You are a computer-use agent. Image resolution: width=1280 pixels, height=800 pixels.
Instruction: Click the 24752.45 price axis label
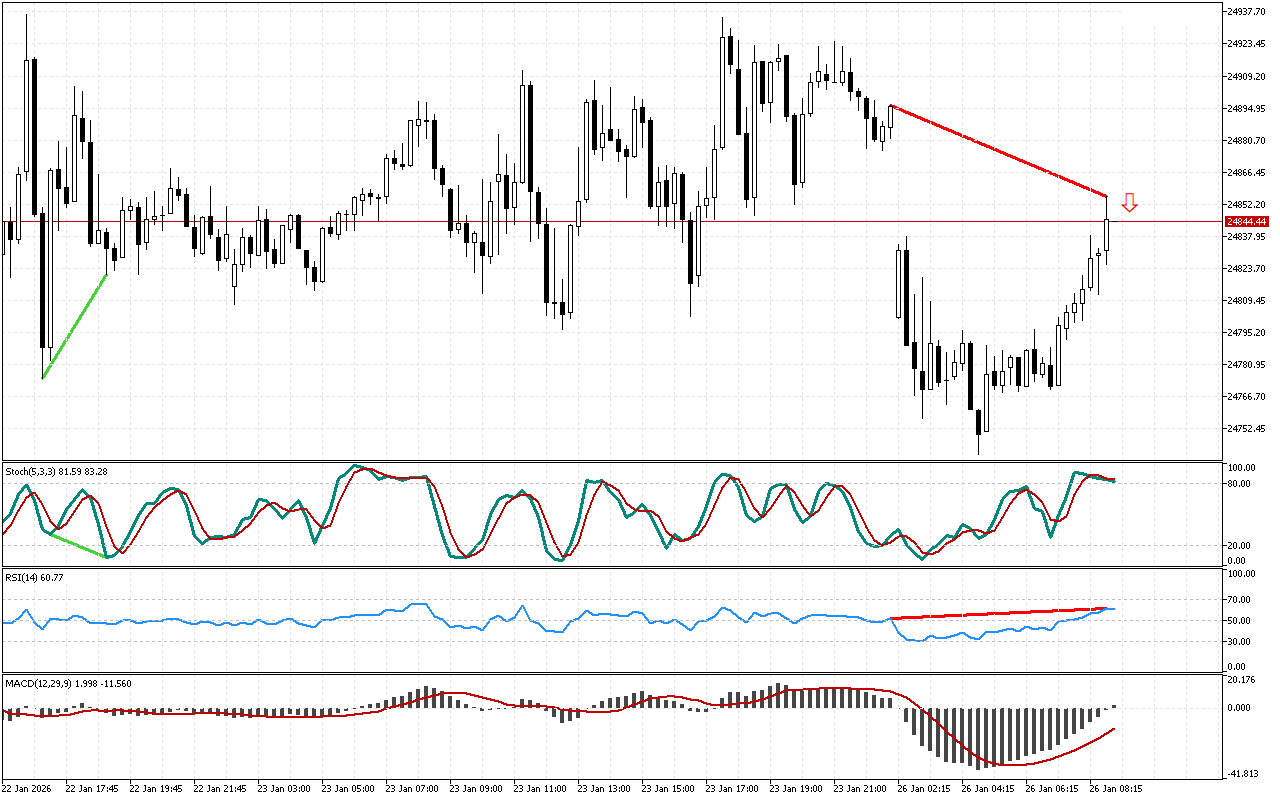click(1246, 429)
